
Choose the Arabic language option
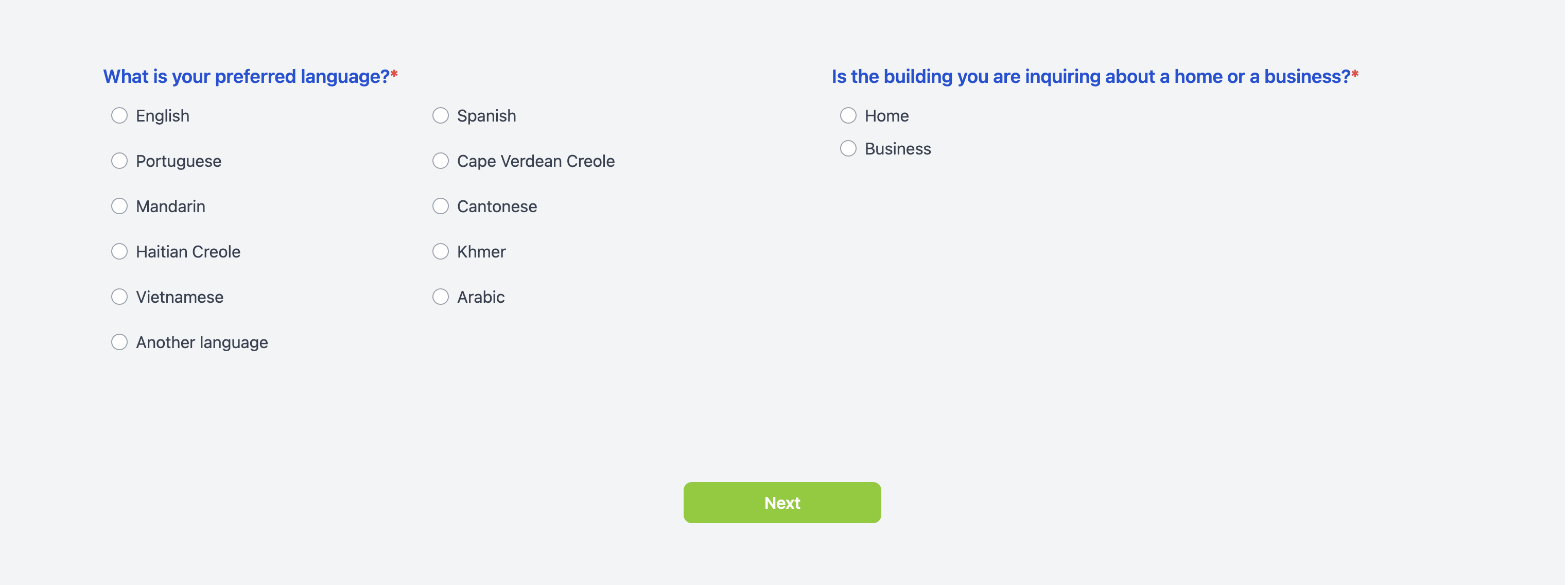click(x=440, y=297)
